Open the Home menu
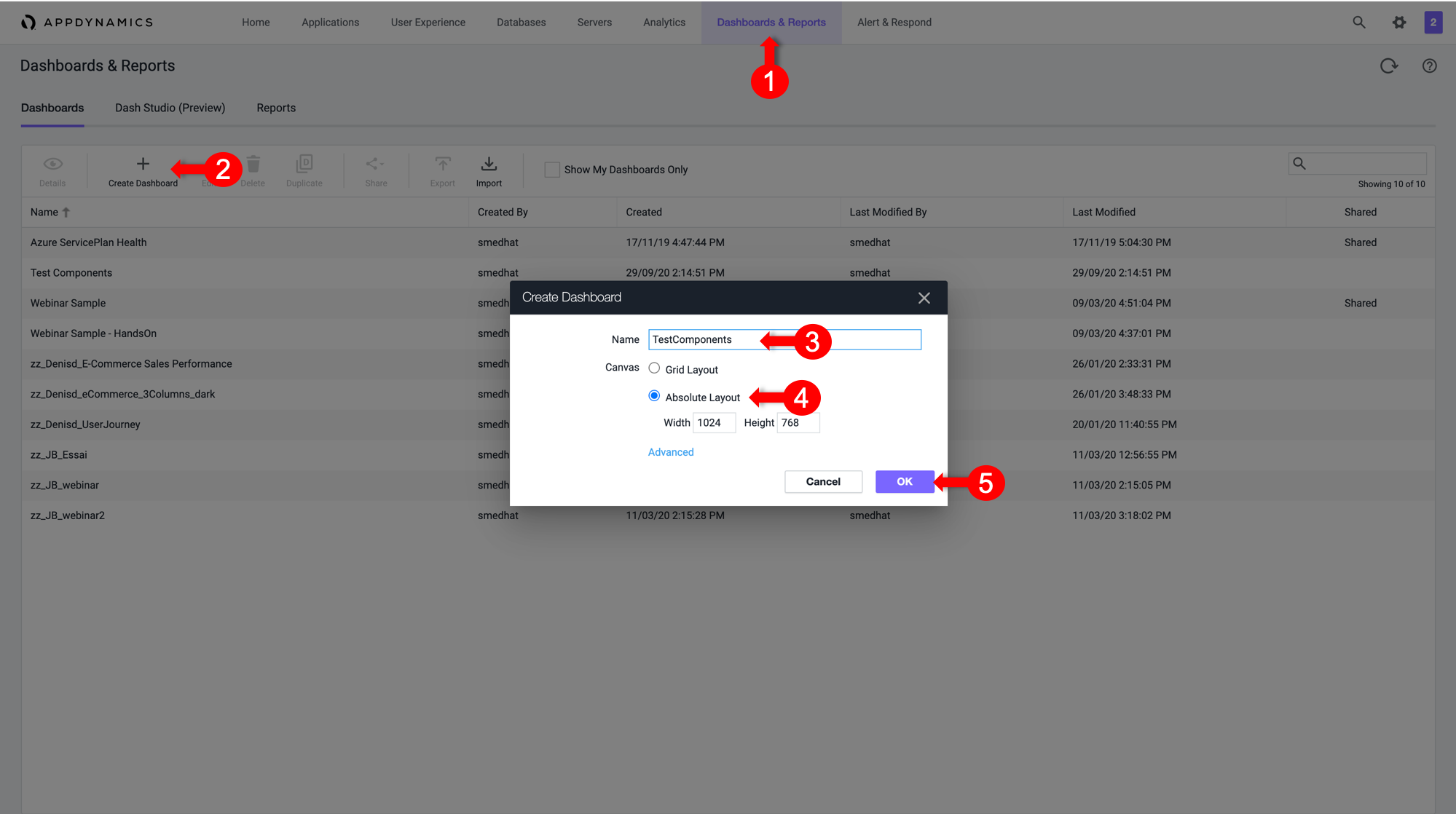Image resolution: width=1456 pixels, height=814 pixels. point(256,23)
